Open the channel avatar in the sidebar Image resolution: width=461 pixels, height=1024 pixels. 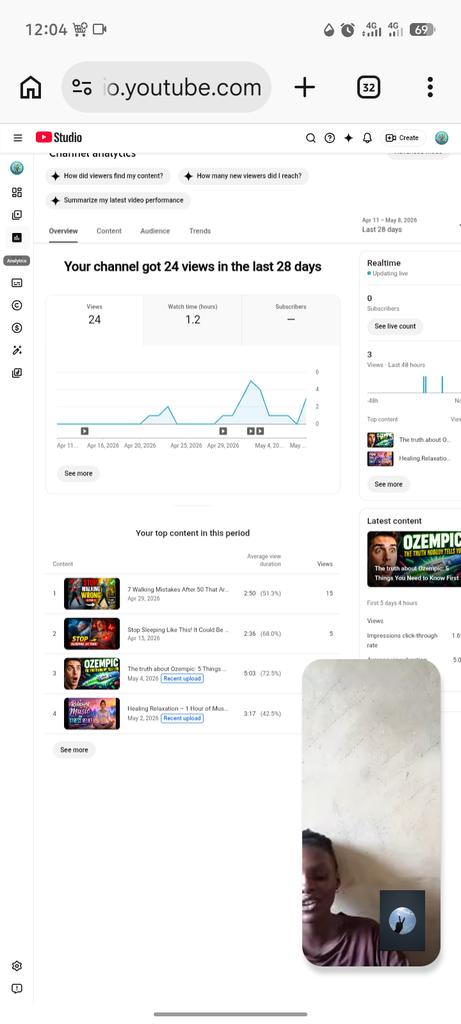[17, 168]
